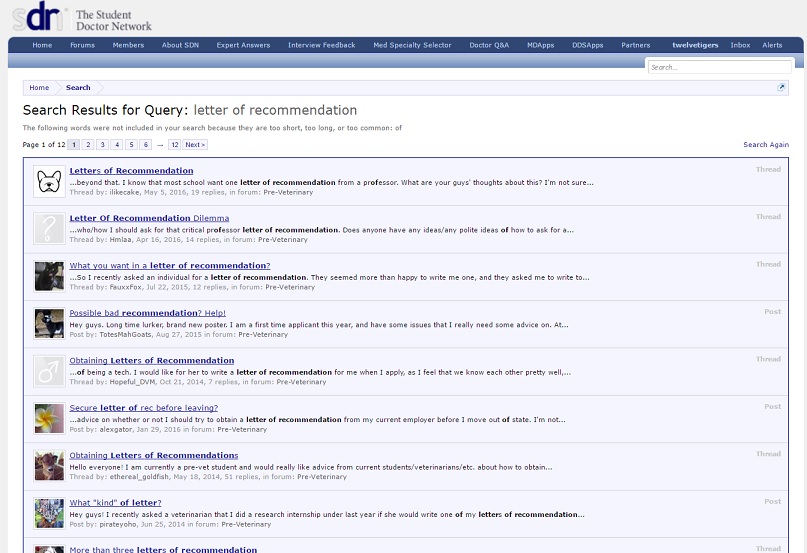
Task: Click the Search input field at top right
Action: (x=718, y=67)
